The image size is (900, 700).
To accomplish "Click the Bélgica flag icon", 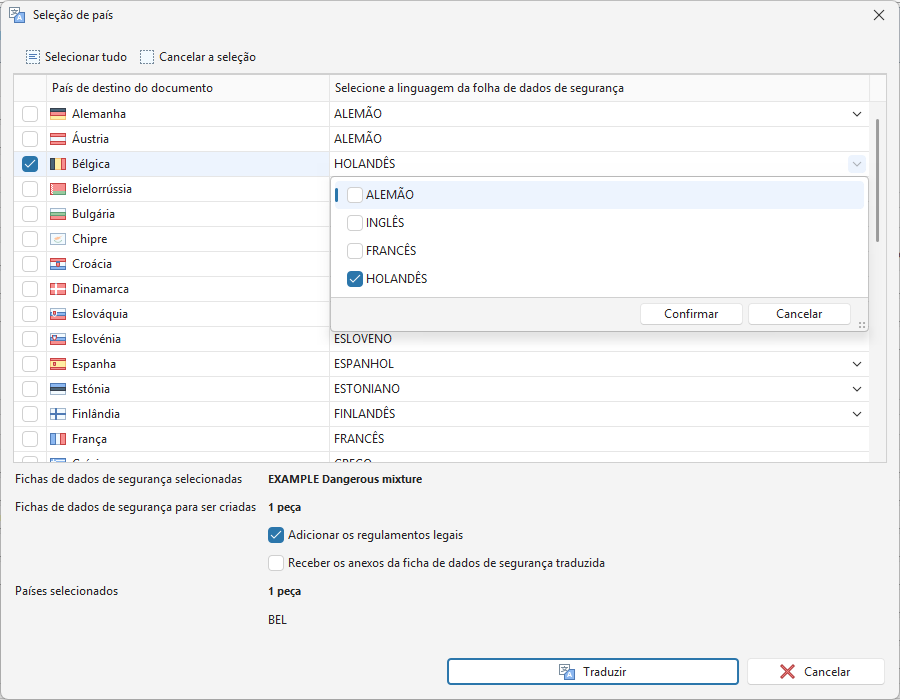I will pos(58,164).
